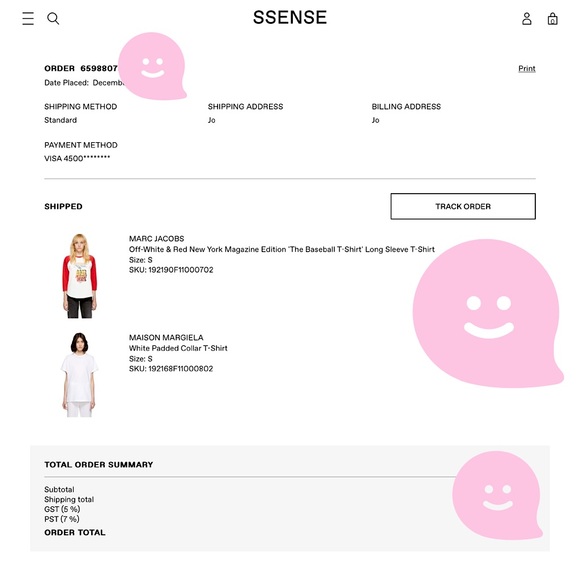Click the Baseball T-Shirt product title
The image size is (580, 580).
tap(282, 249)
